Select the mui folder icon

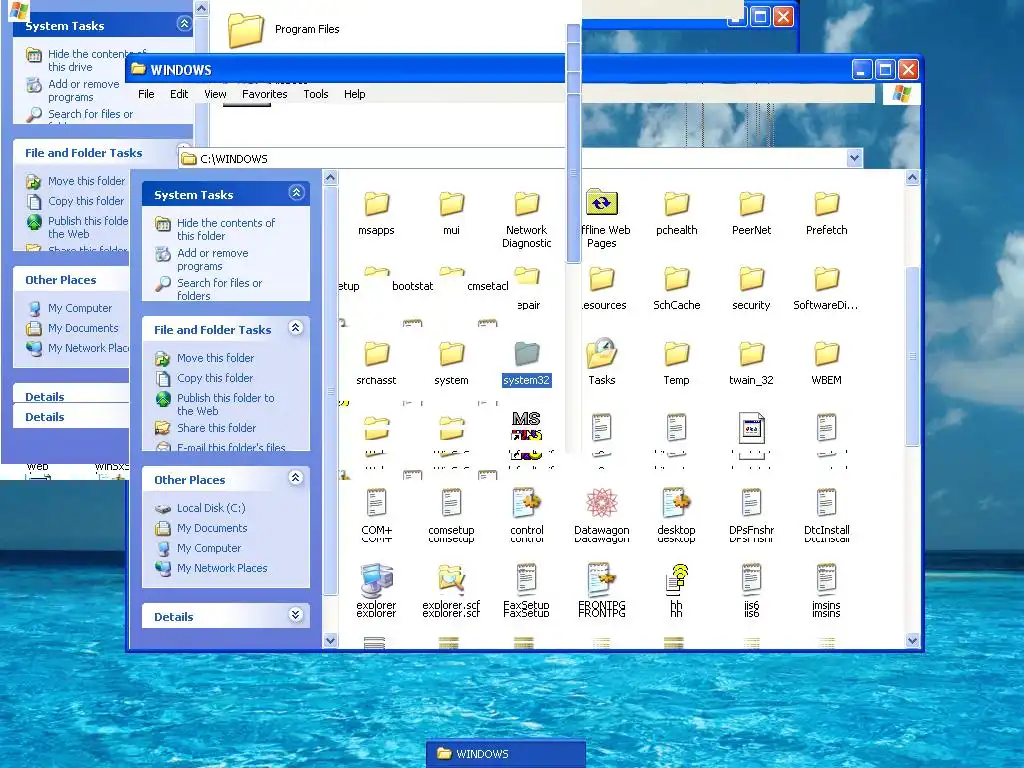click(451, 204)
